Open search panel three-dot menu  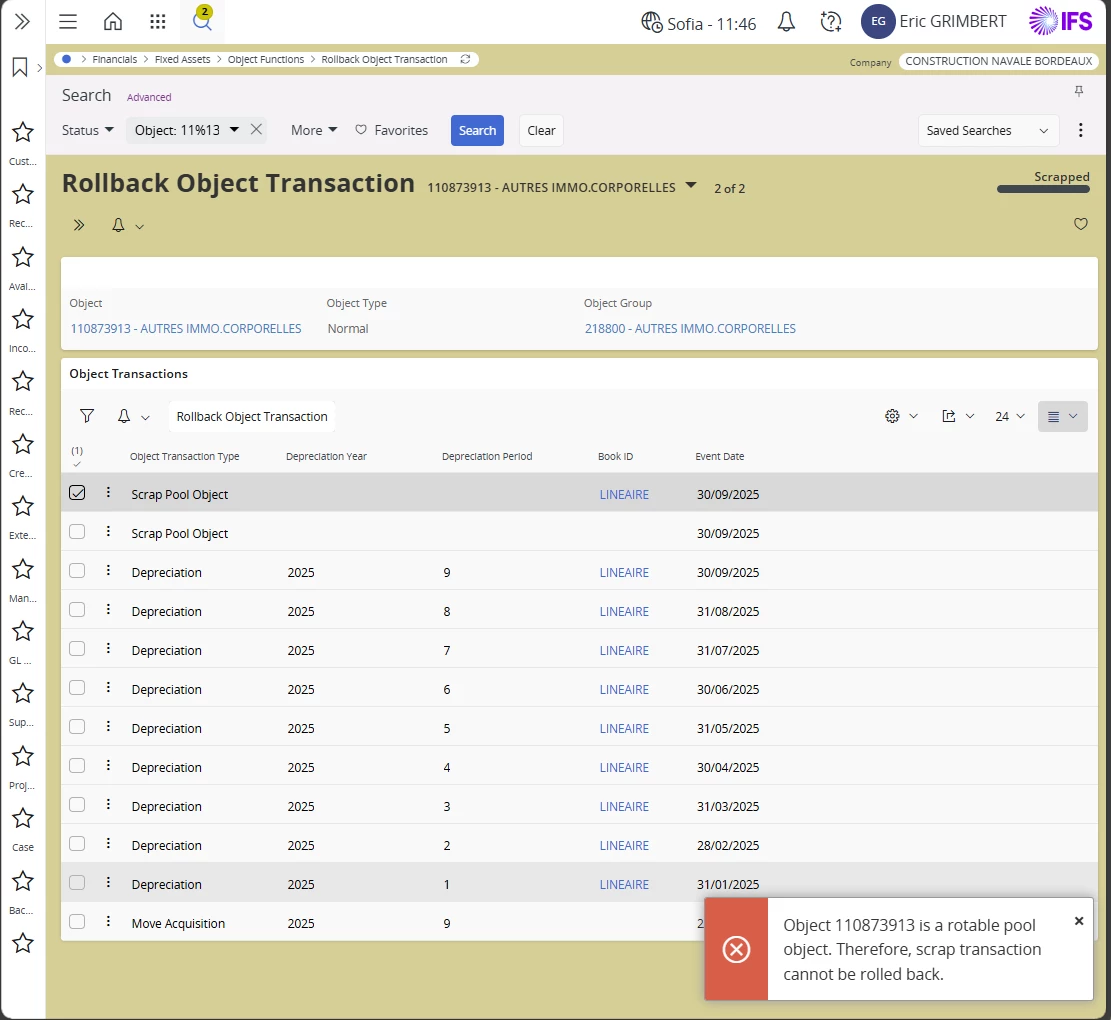[x=1080, y=130]
